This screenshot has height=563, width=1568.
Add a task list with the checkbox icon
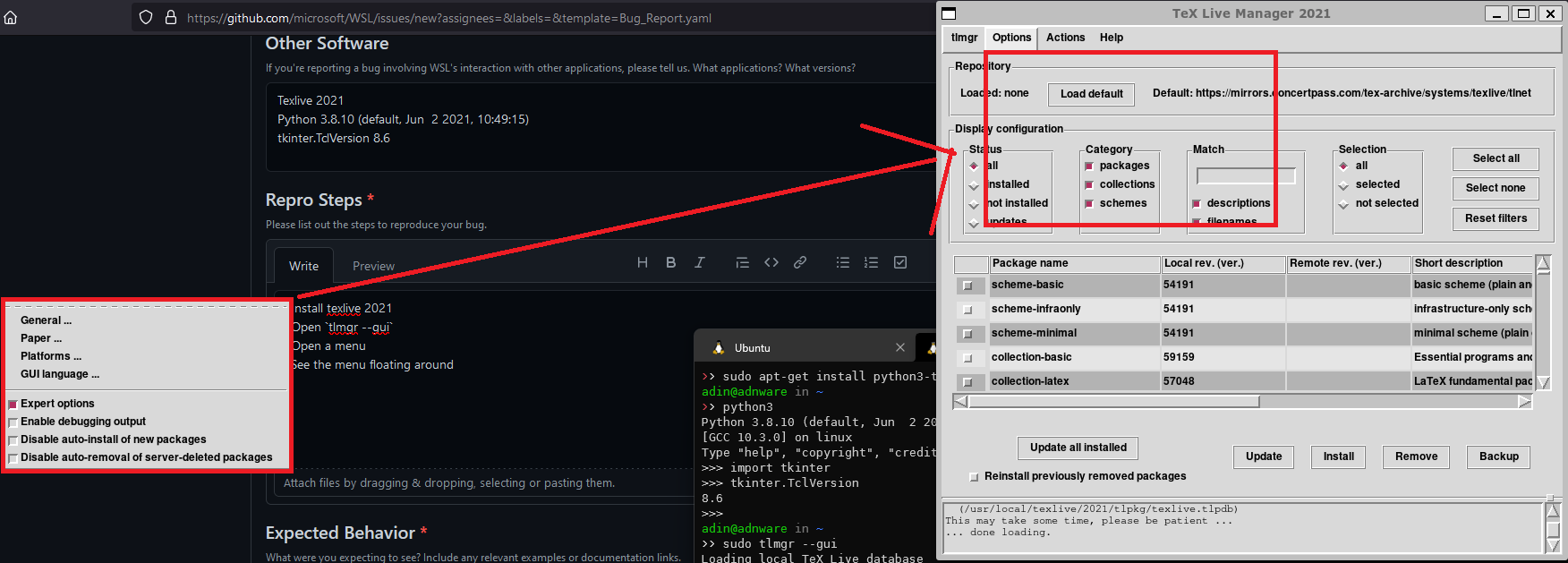pos(900,262)
